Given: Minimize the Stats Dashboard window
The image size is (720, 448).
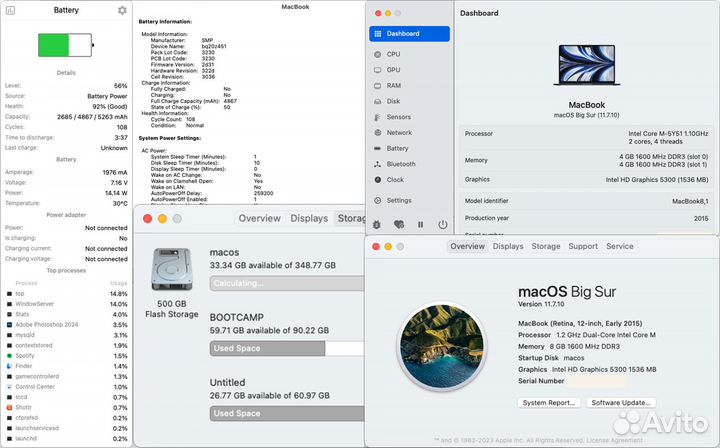Looking at the screenshot, I should click(x=388, y=13).
